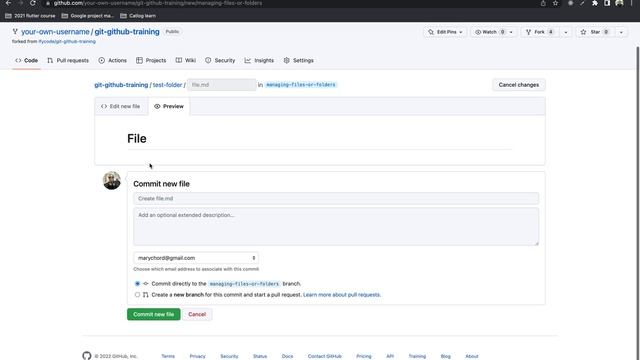Click the file name input field
640x360 pixels.
[x=222, y=85]
